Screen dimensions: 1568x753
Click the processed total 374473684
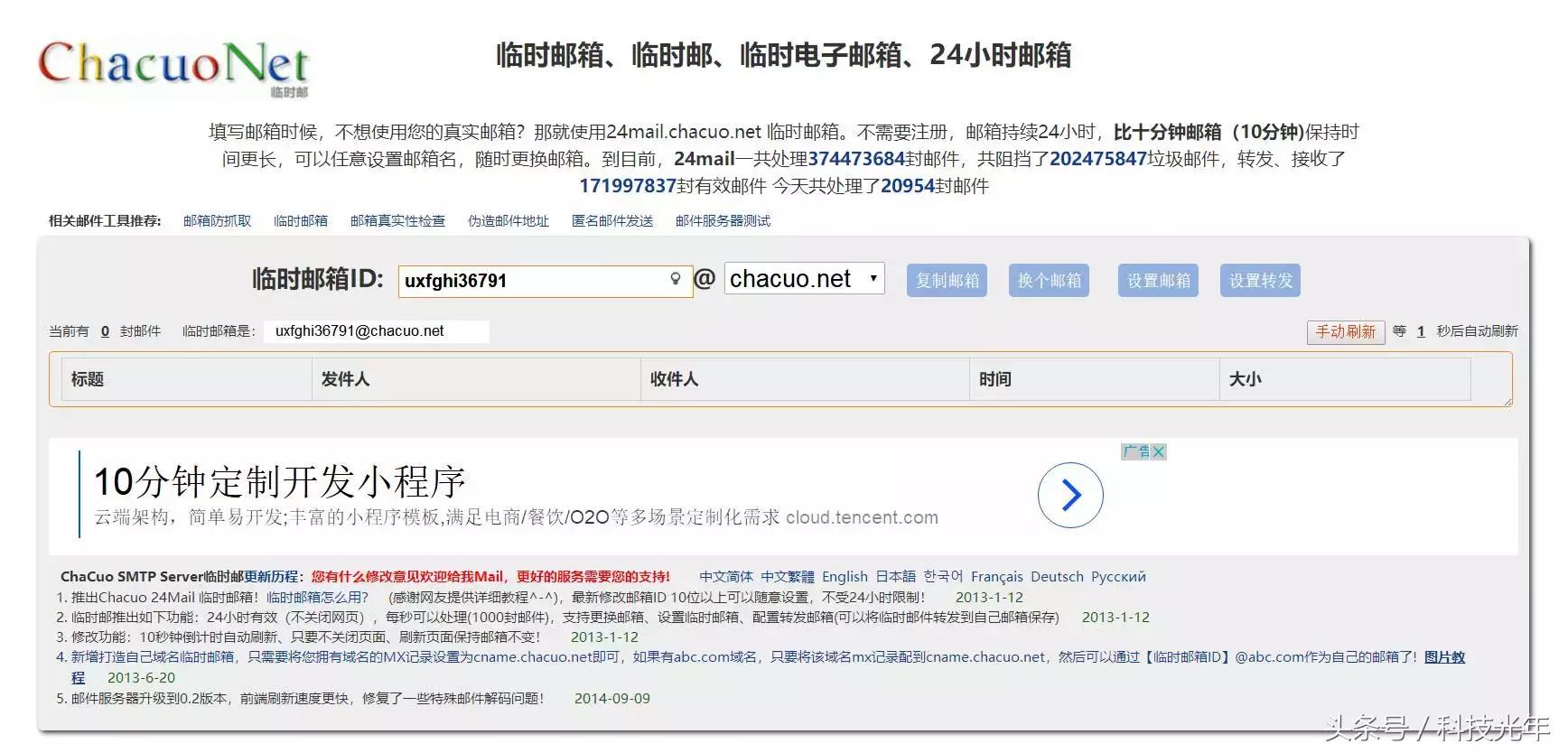point(856,159)
